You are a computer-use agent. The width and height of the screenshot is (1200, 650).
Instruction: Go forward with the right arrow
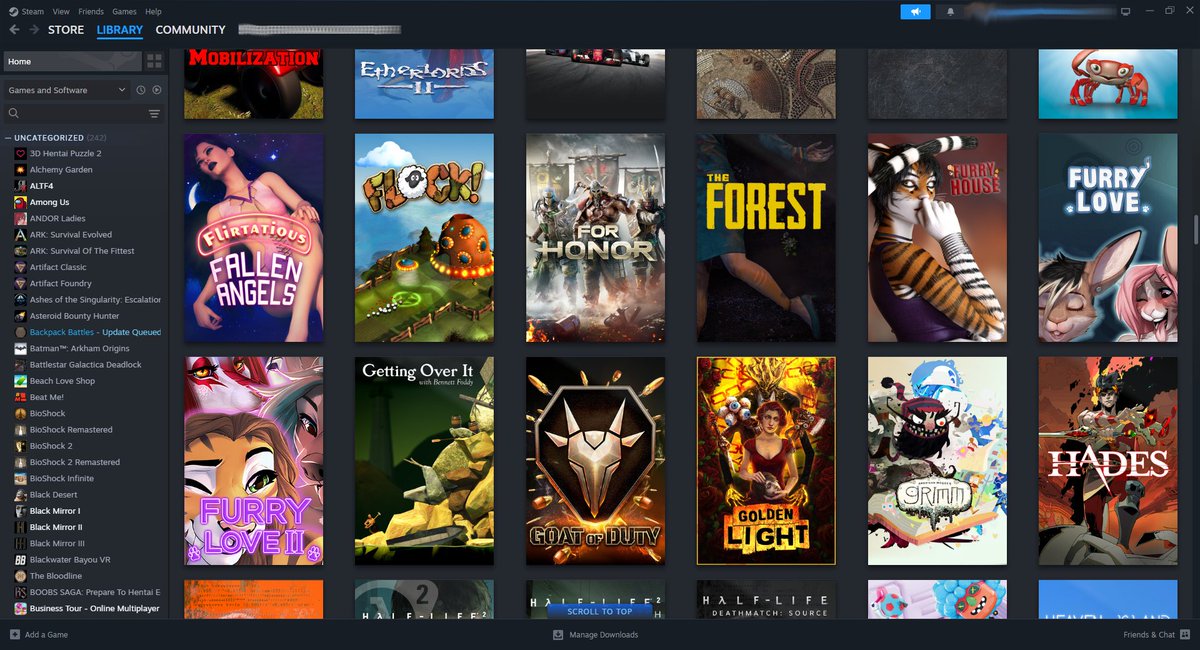coord(34,30)
